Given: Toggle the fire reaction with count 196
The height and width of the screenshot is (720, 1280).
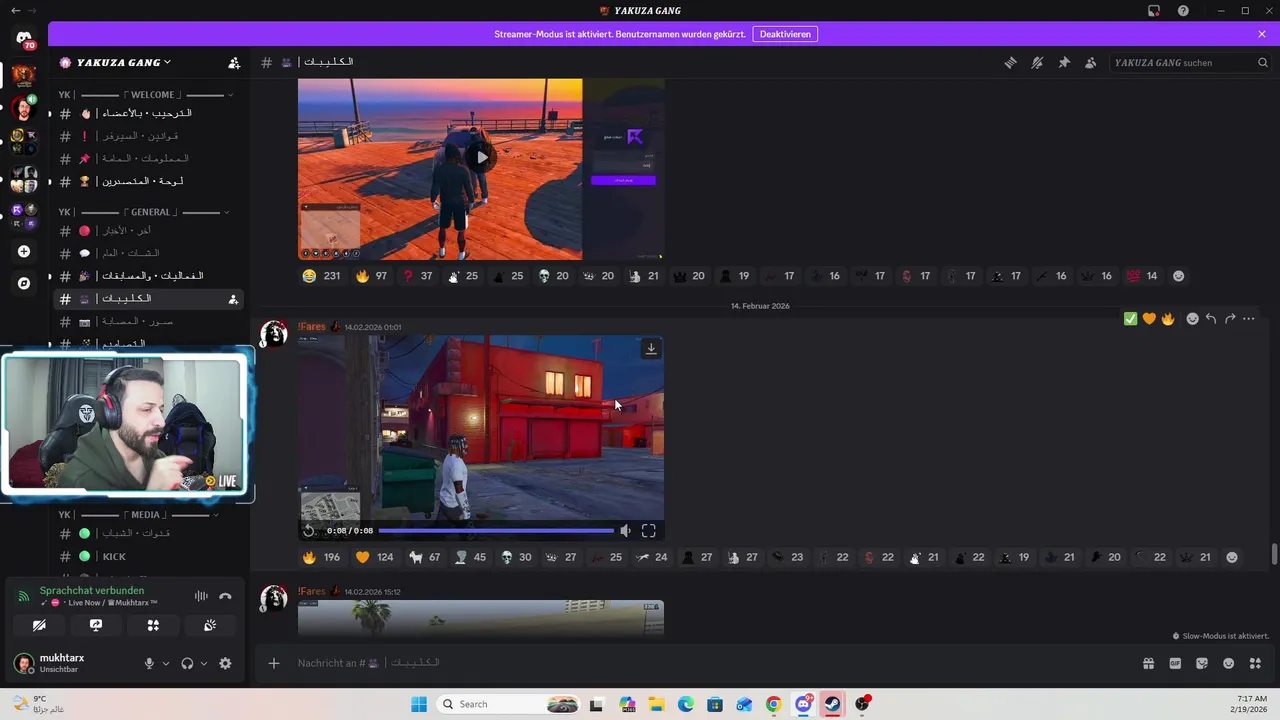Looking at the screenshot, I should pos(321,557).
